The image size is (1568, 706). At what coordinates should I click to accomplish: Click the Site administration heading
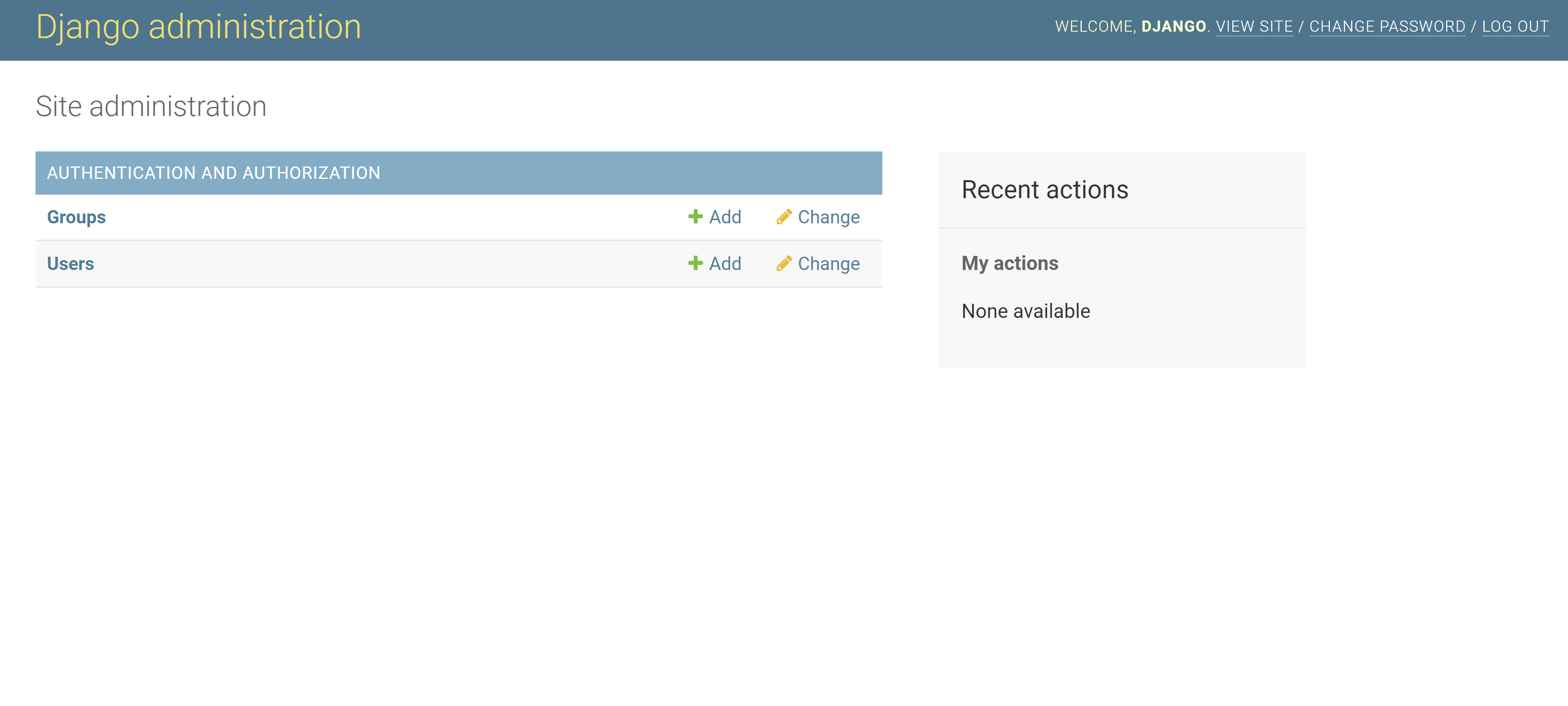click(x=151, y=106)
